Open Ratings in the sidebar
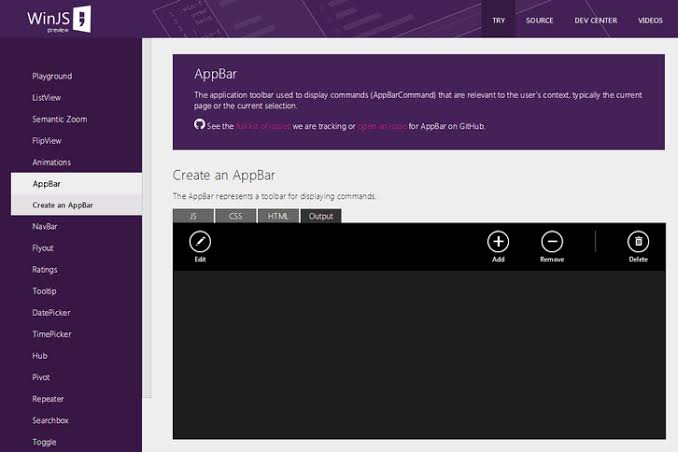The image size is (678, 452). point(45,269)
